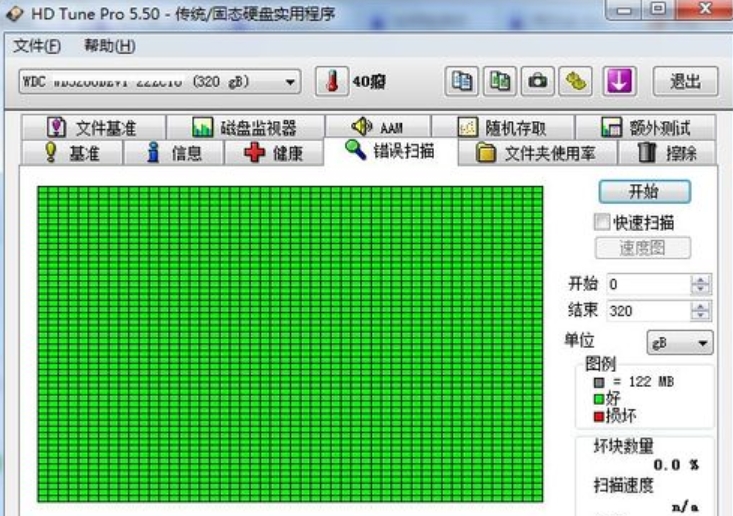Screen dimensions: 733x516
Task: Switch to the 磁盘监视器 tab
Action: coord(245,127)
